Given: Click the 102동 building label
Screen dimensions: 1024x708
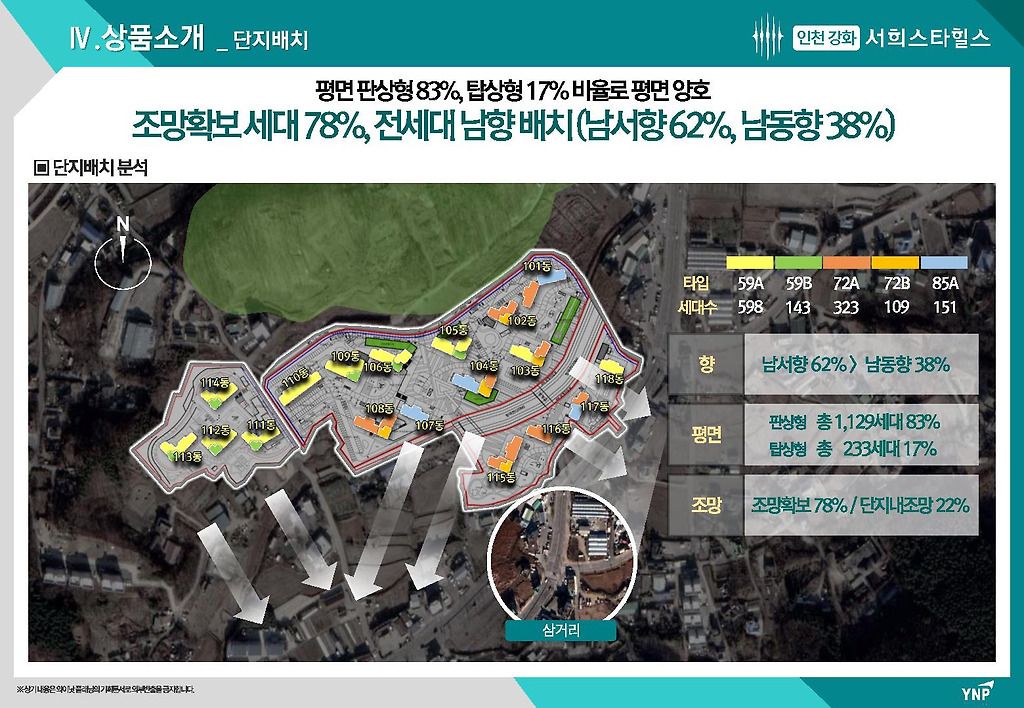Looking at the screenshot, I should (522, 321).
